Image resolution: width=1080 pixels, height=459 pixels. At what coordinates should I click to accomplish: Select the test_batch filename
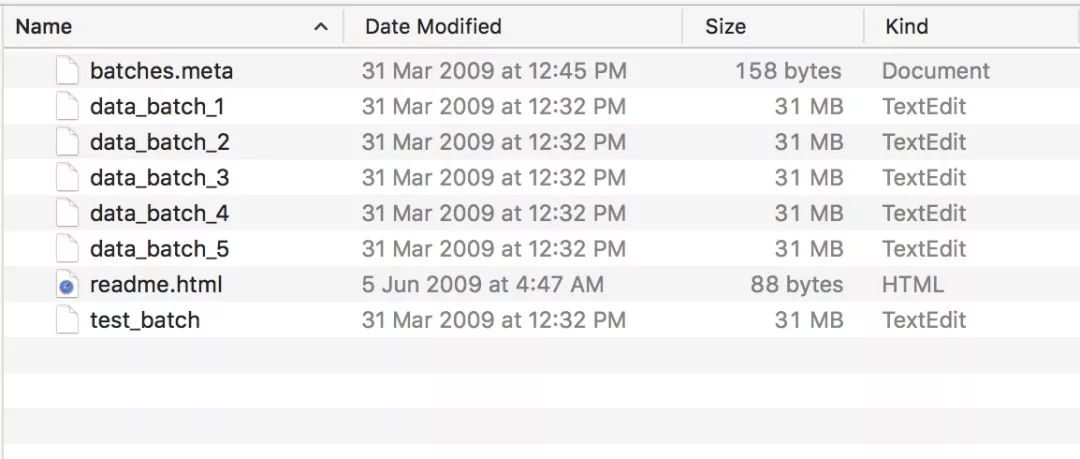point(145,320)
